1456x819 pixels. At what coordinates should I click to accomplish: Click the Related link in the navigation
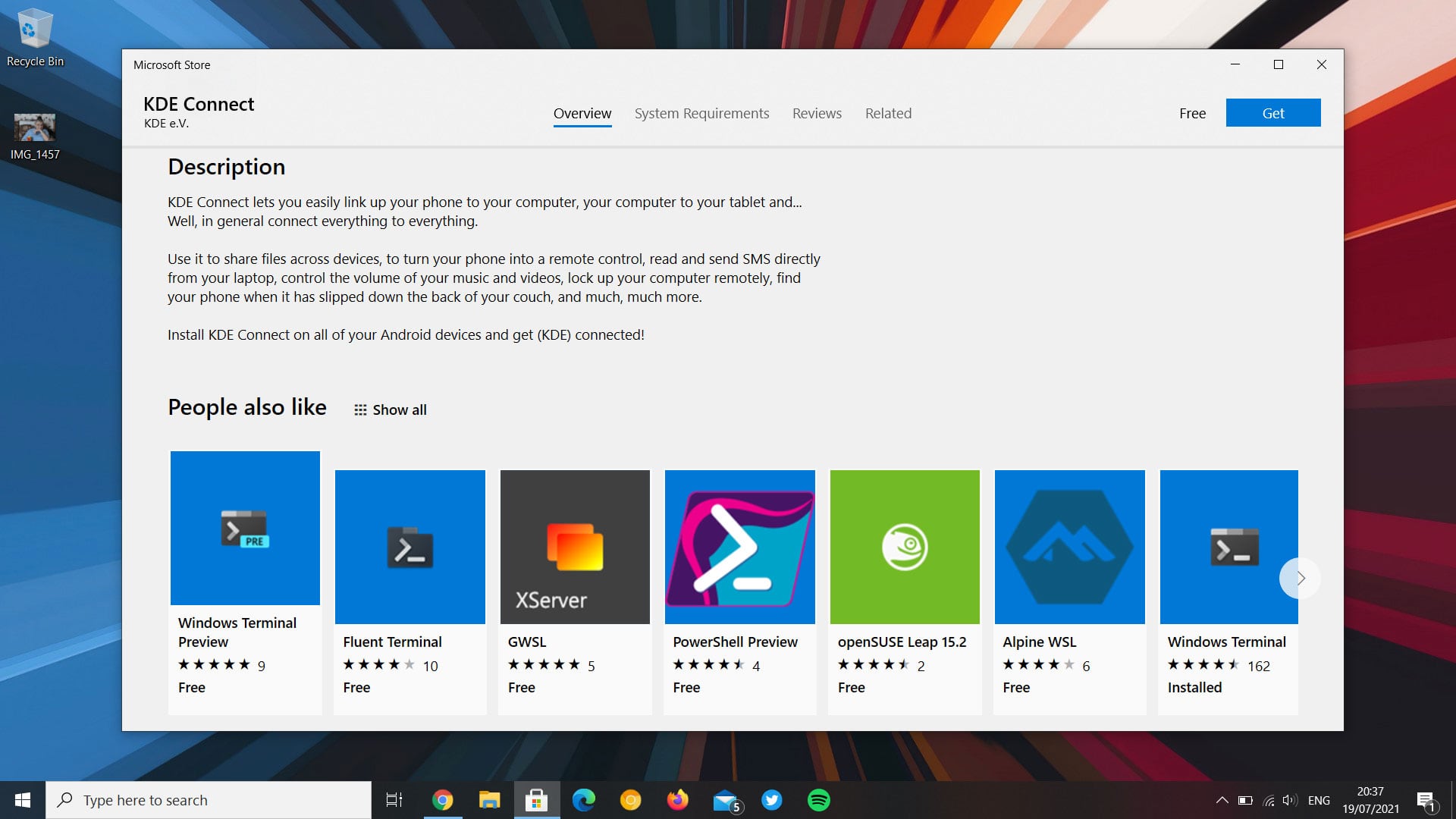point(888,113)
